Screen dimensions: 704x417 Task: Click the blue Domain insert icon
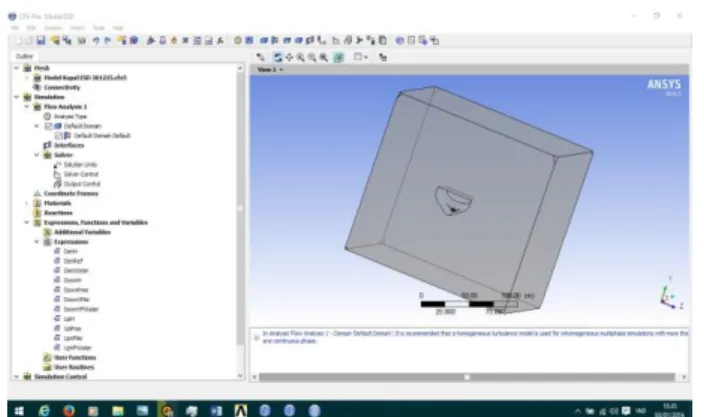[264, 40]
